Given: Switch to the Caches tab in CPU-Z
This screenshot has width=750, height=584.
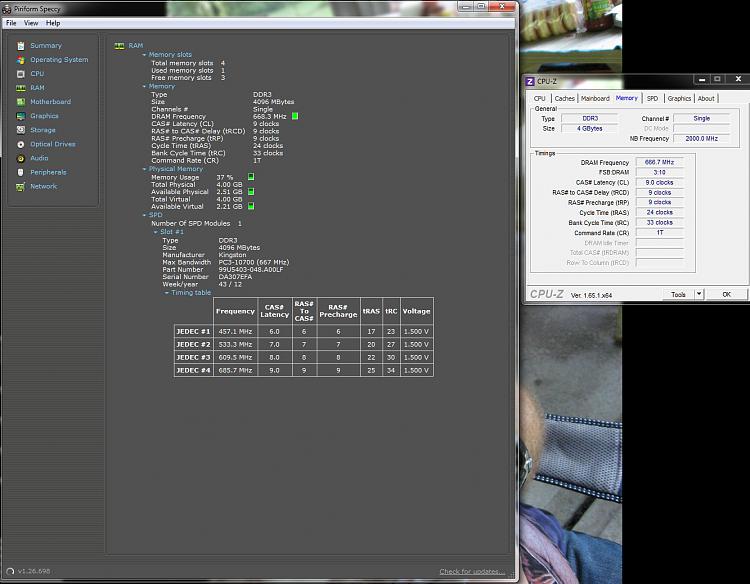Looking at the screenshot, I should pyautogui.click(x=564, y=99).
